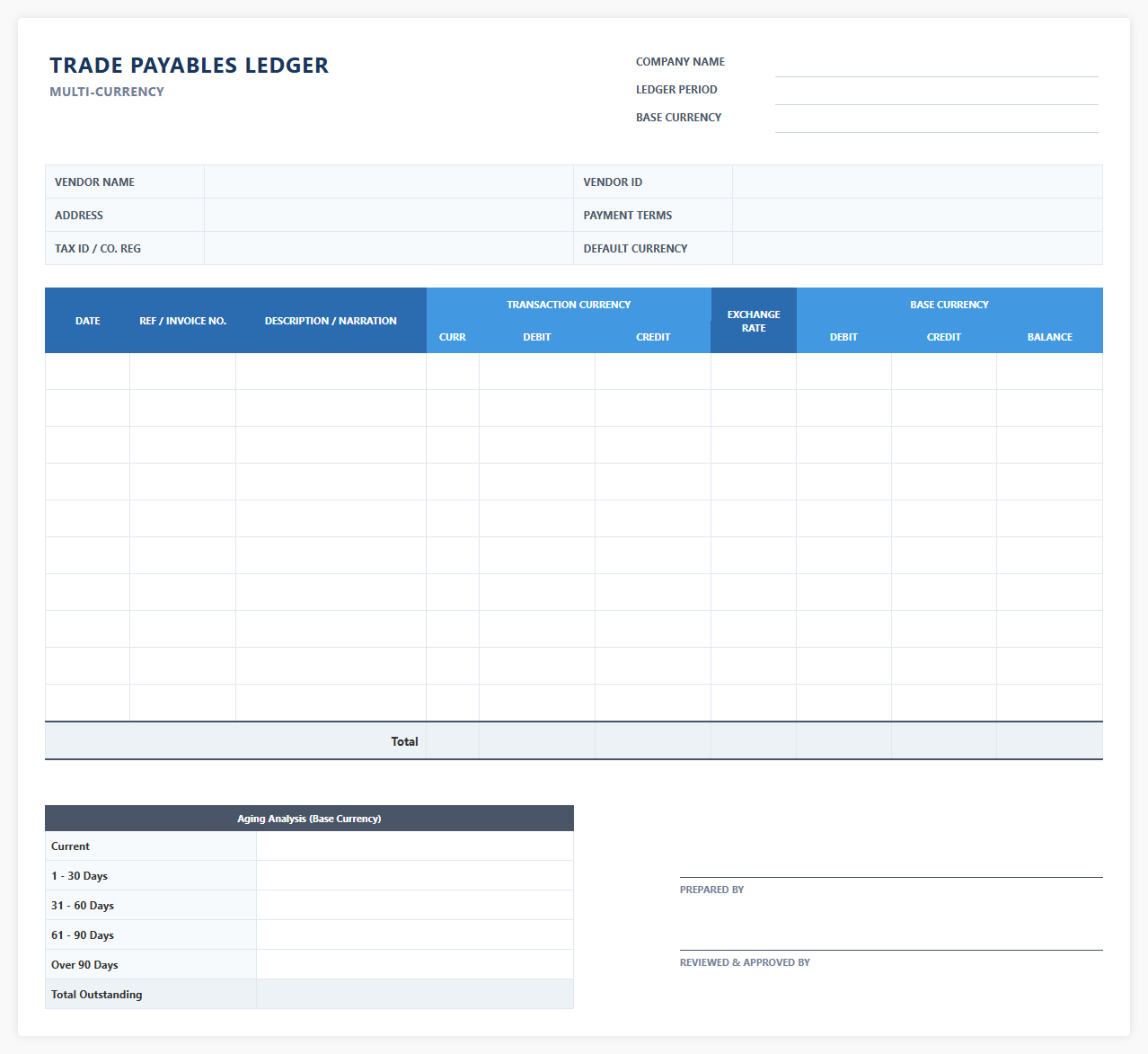Click the 'EXCHANGE RATE' column header
1148x1054 pixels.
pos(754,321)
